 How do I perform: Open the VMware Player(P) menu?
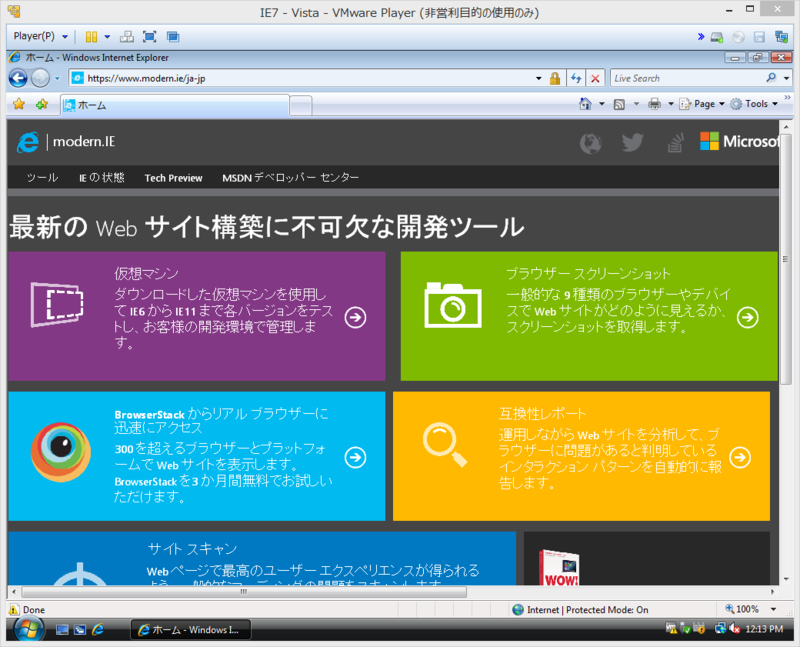click(40, 36)
